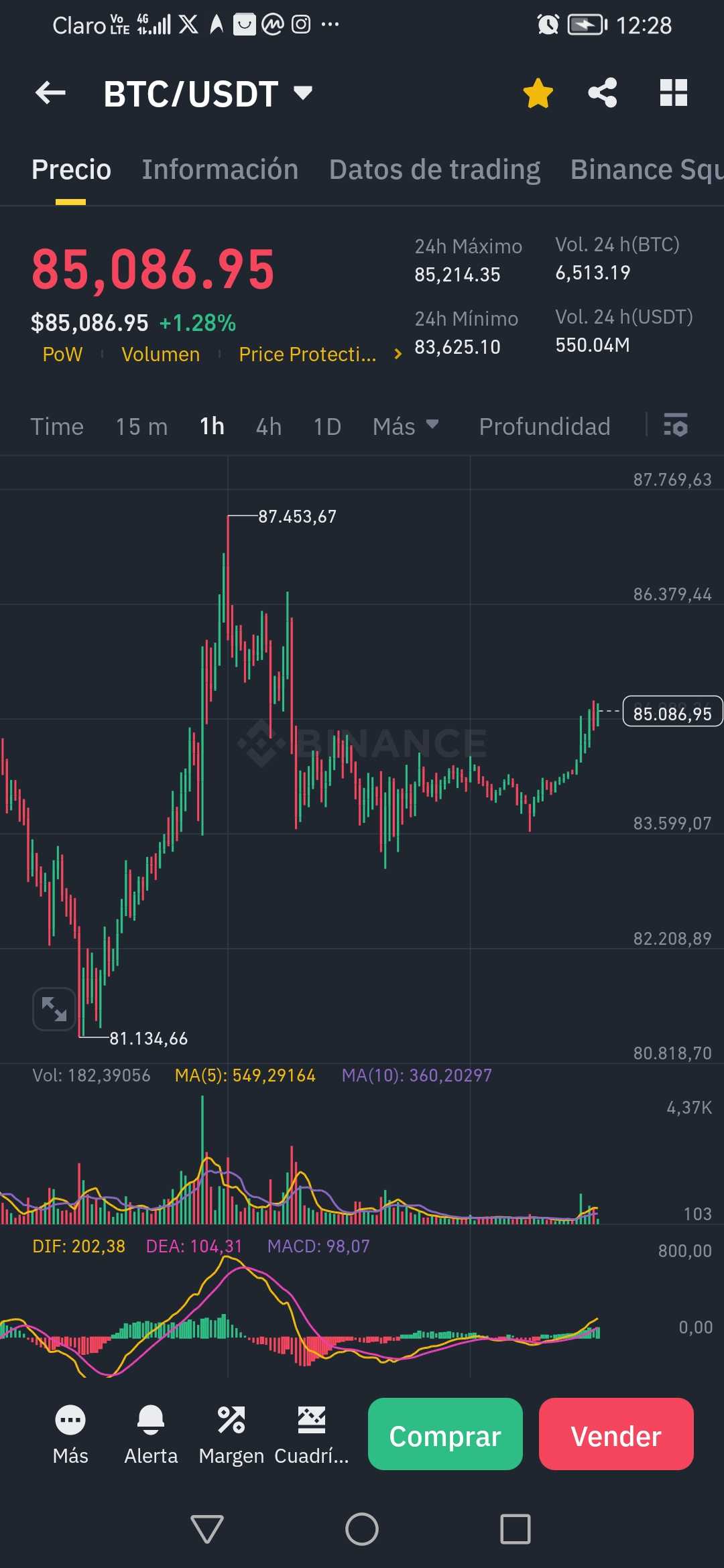Switch to the Información tab

pyautogui.click(x=220, y=170)
